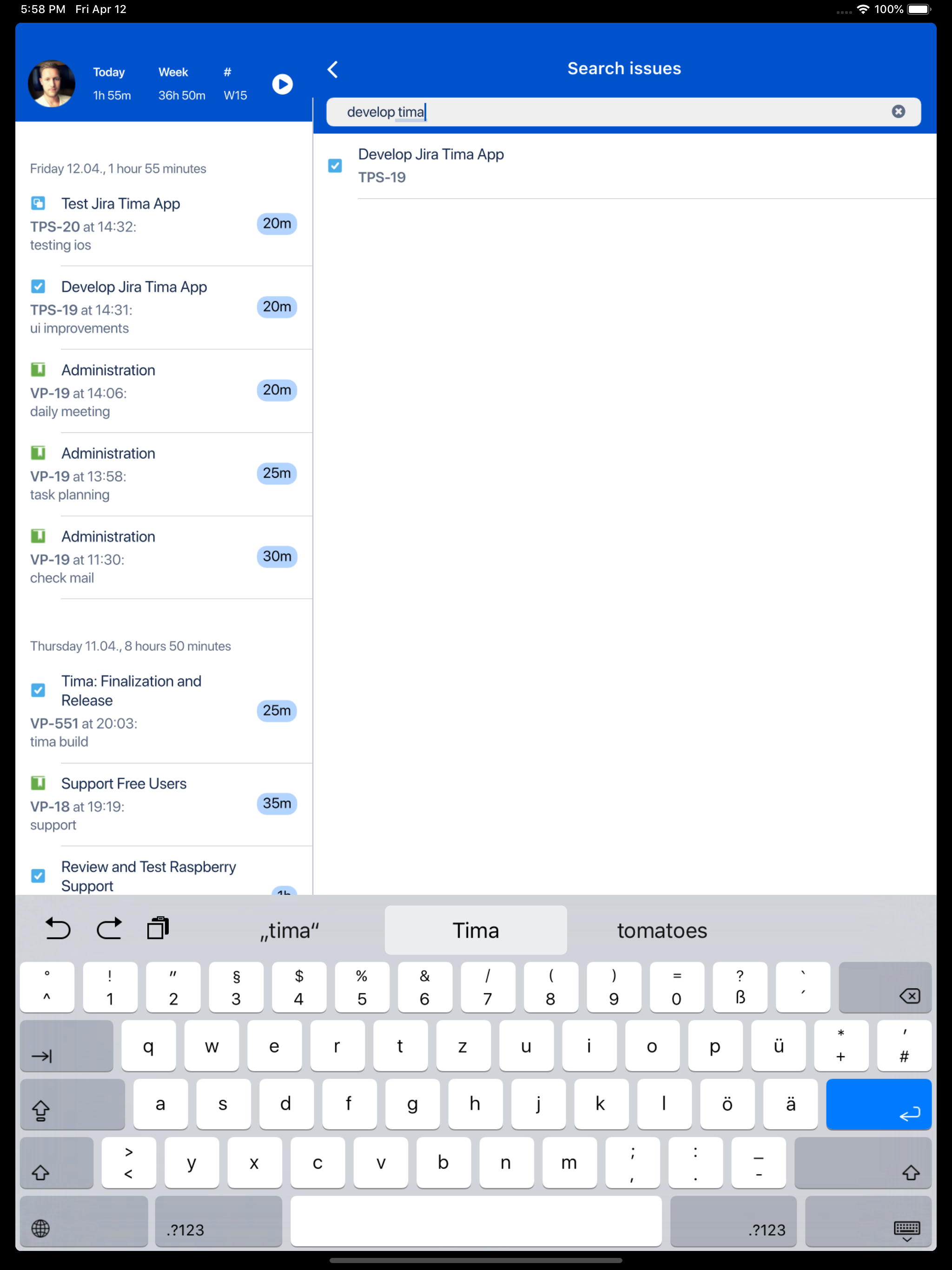Viewport: 952px width, 1270px height.
Task: Tap the 35m badge for Support Free Users
Action: point(277,804)
